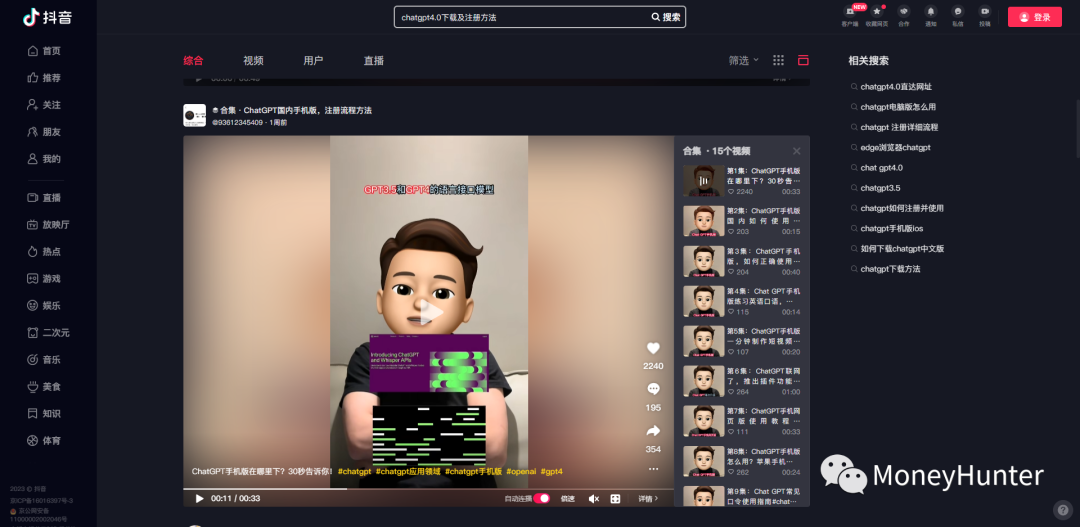Viewport: 1080px width, 527px height.
Task: Open 知识 in the sidebar
Action: [44, 413]
